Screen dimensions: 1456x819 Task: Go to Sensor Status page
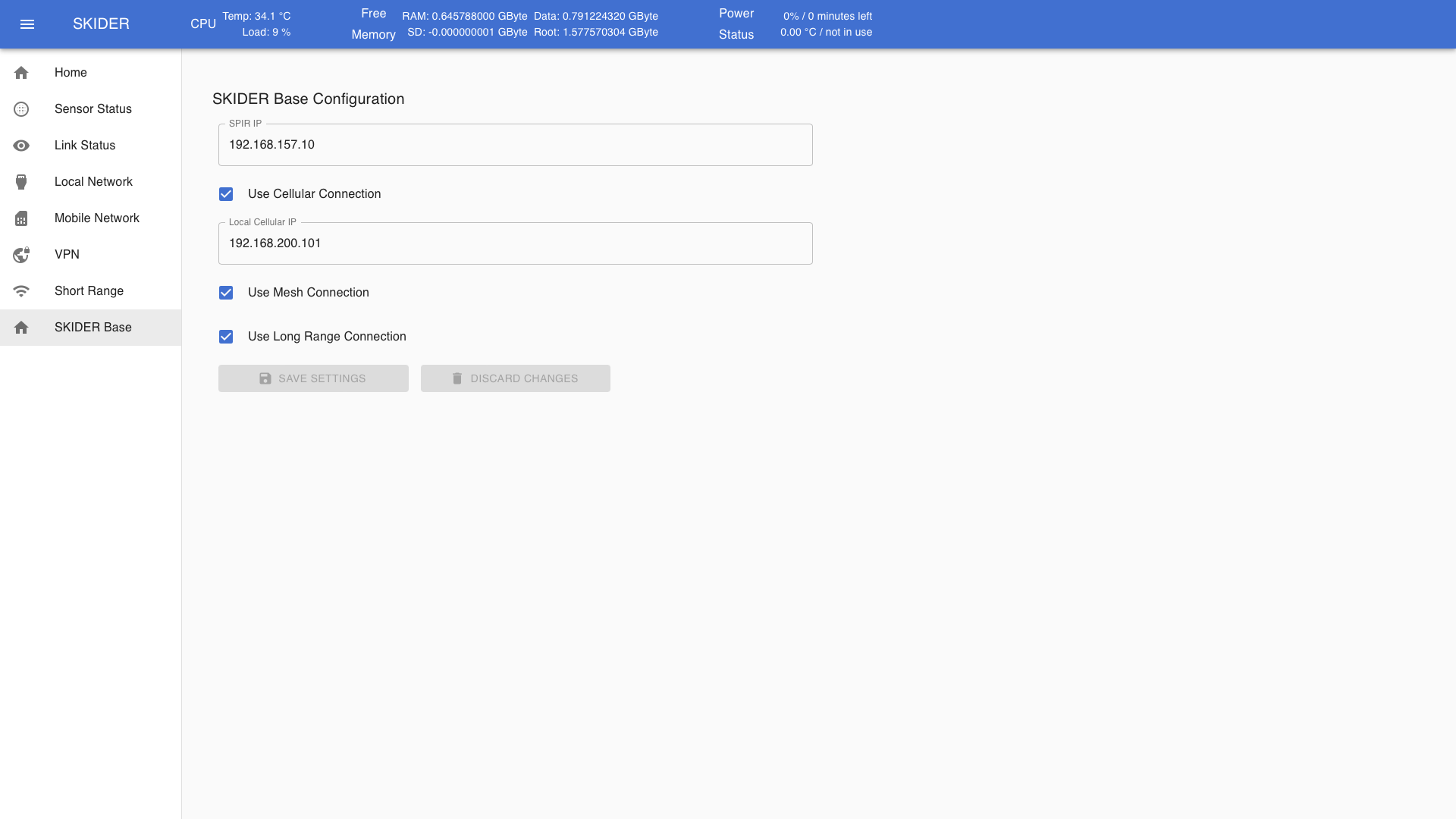tap(91, 109)
